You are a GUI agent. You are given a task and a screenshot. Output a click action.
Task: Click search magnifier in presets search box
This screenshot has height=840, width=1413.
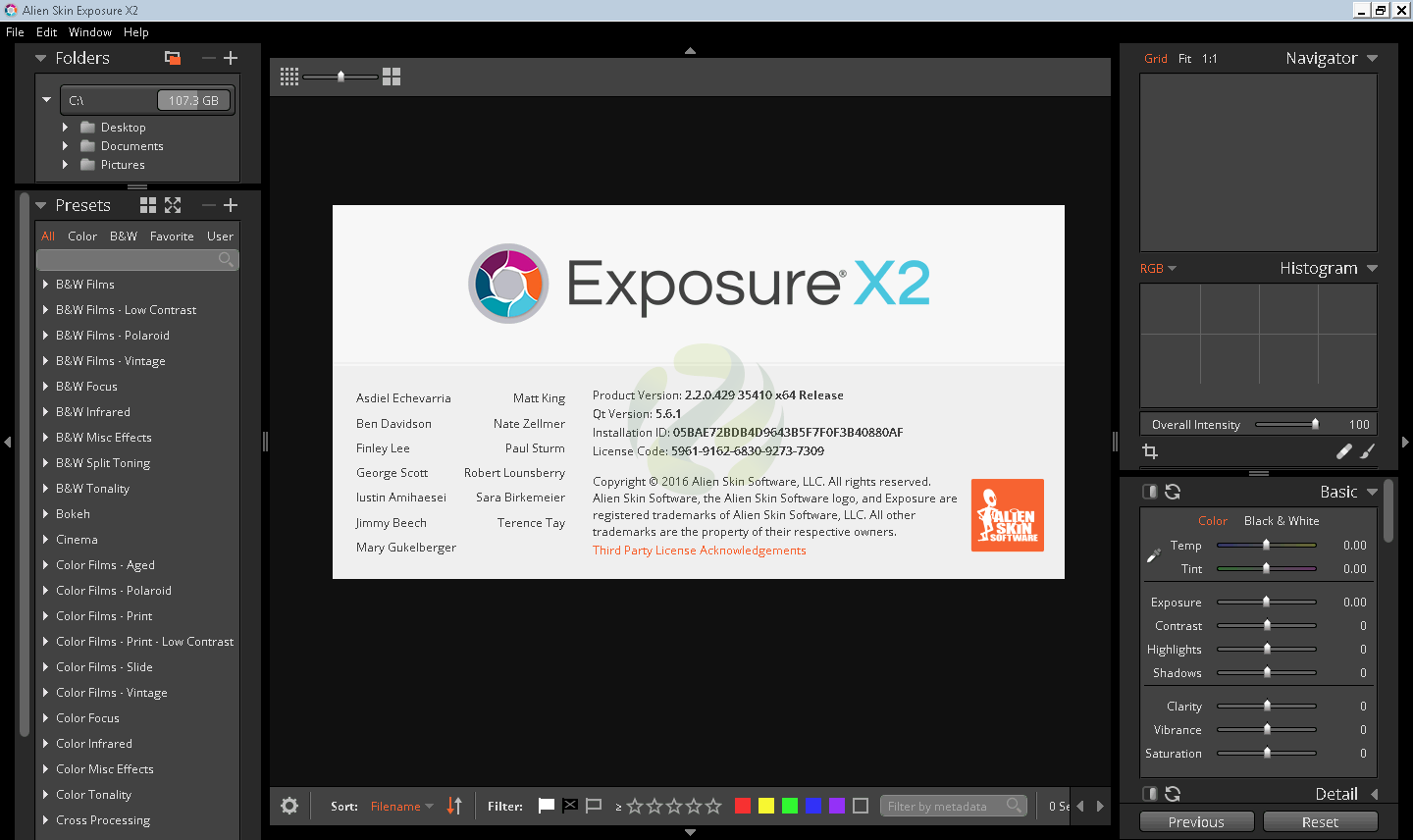226,259
